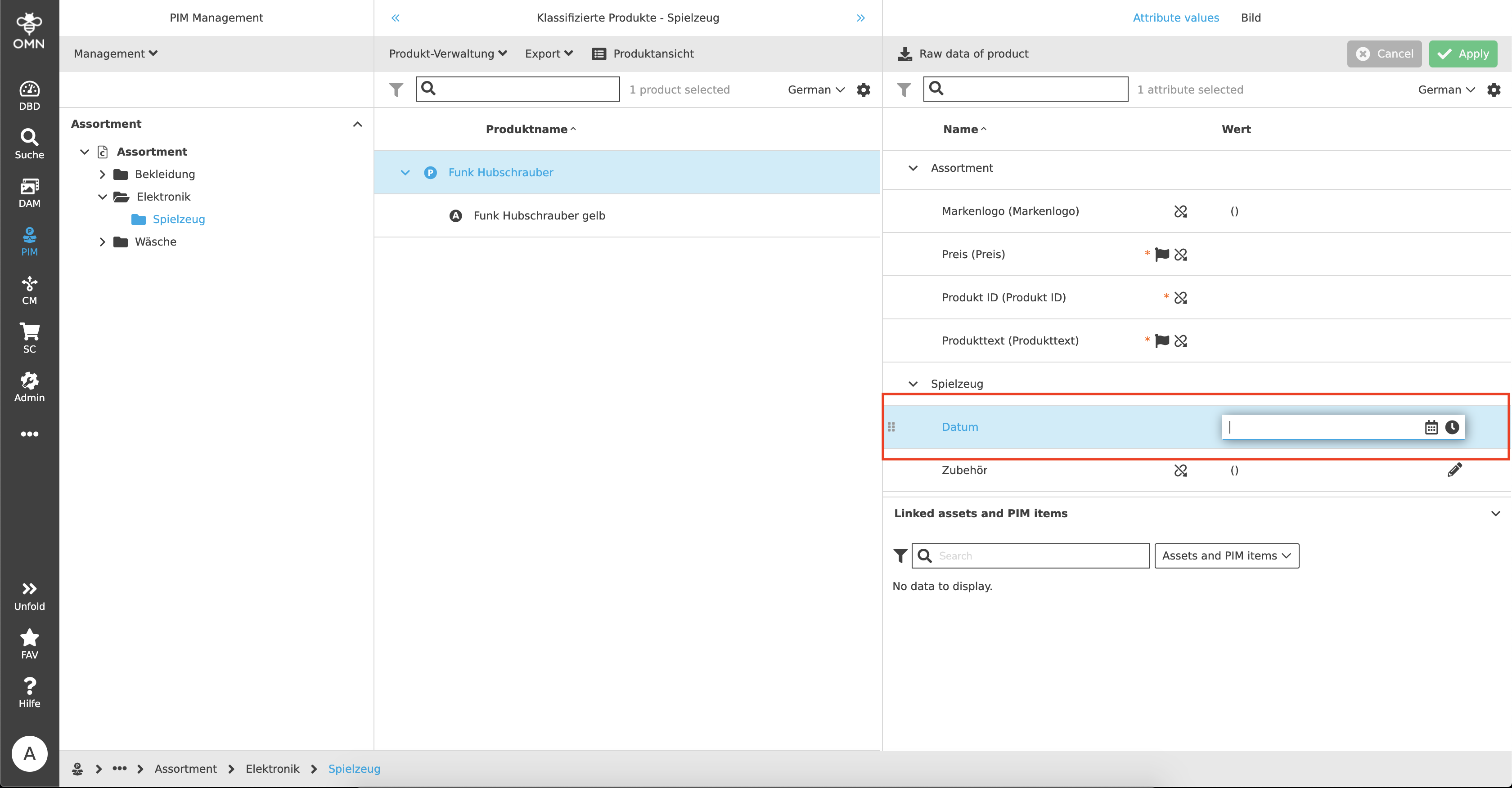Open the German language dropdown on the right
This screenshot has width=1512, height=788.
tap(1446, 89)
